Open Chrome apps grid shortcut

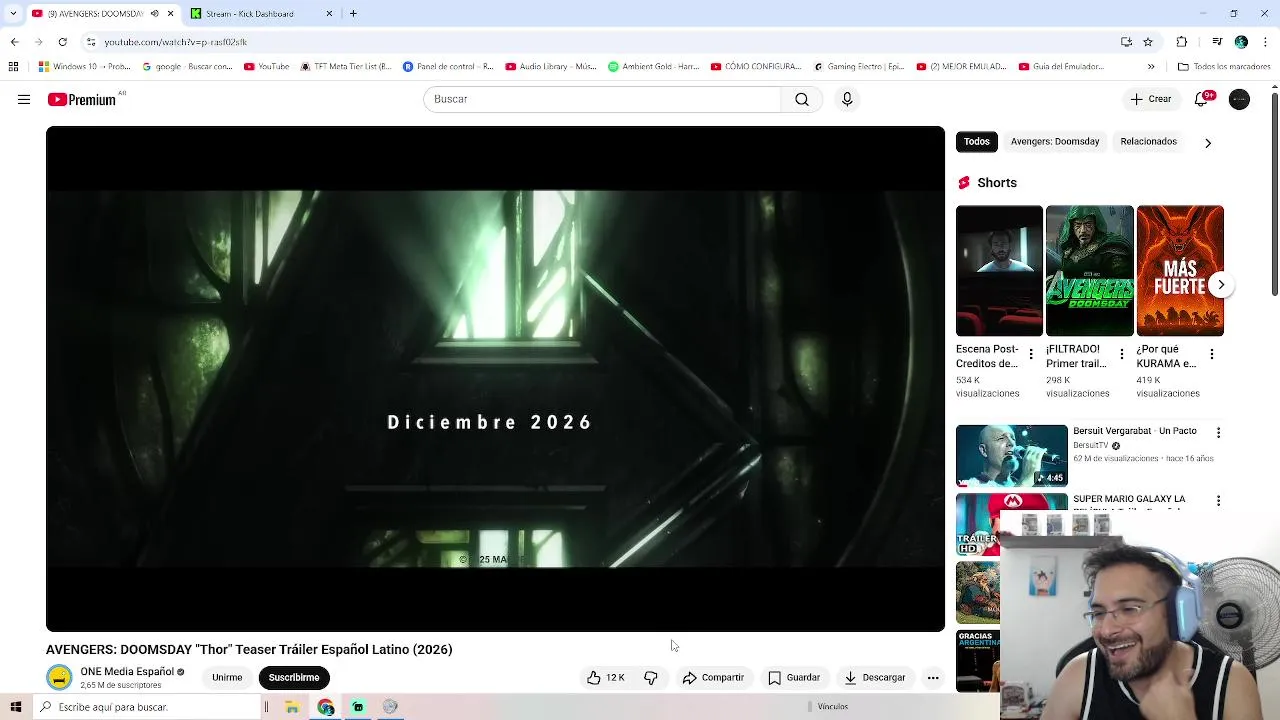point(13,67)
